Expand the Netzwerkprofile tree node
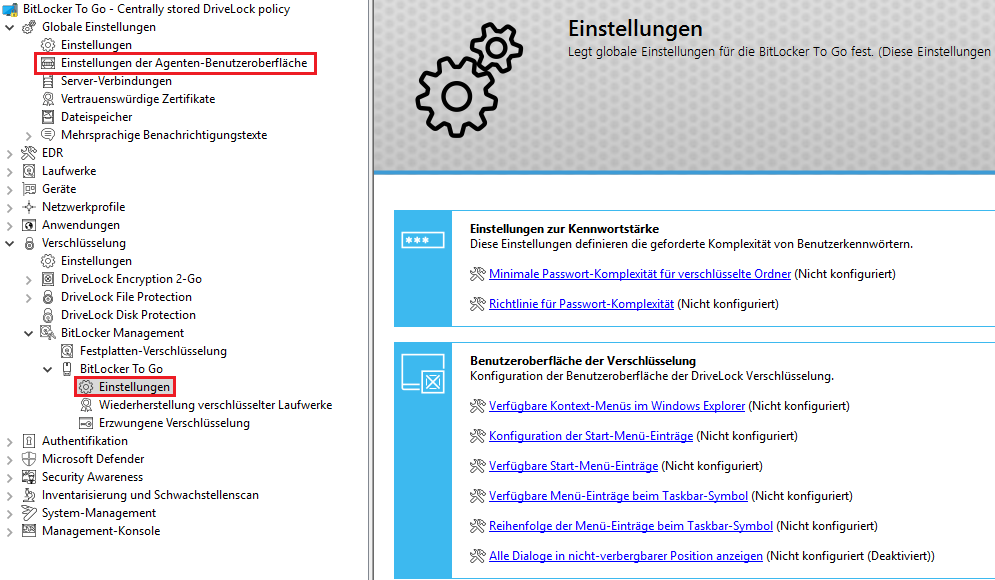This screenshot has width=995, height=580. [10, 208]
